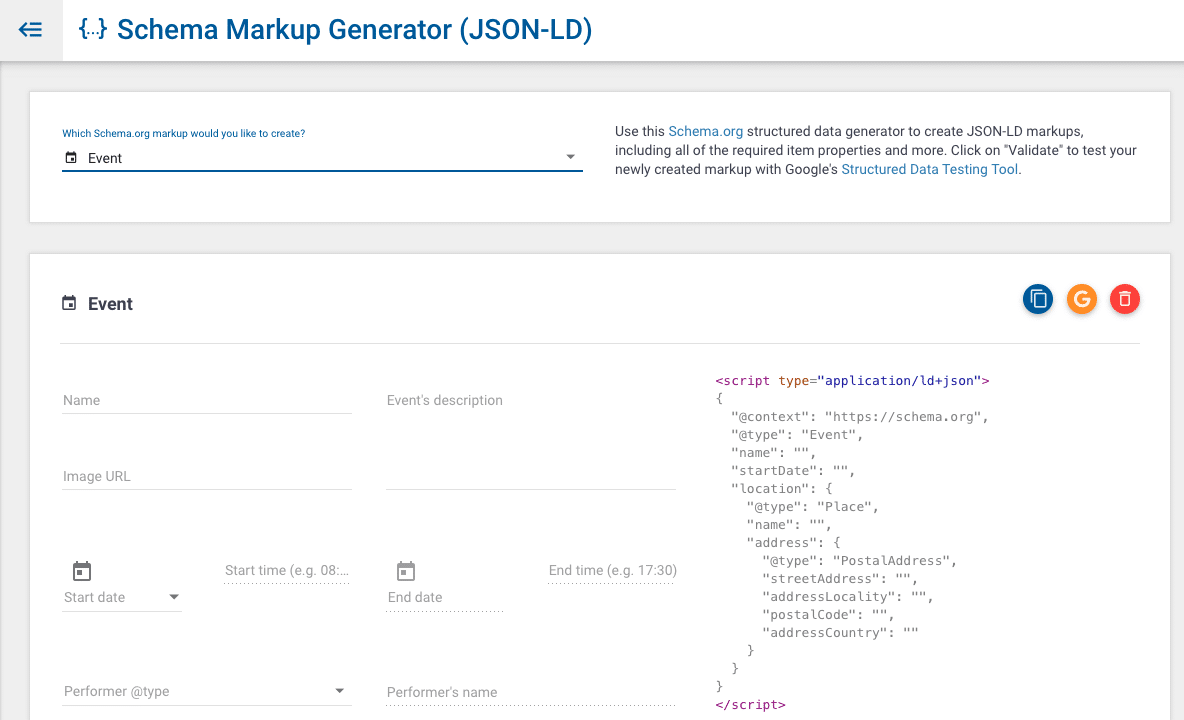Click the "PostalAddress" code line
Viewport: 1184px width, 720px height.
pyautogui.click(x=859, y=561)
